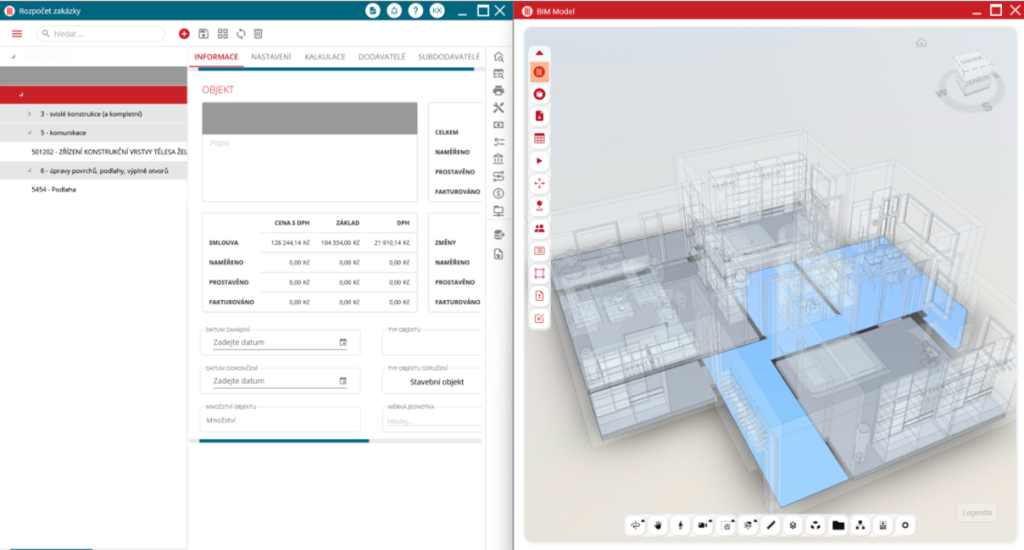
Task: Open the BIM viewer settings gear
Action: 906,525
